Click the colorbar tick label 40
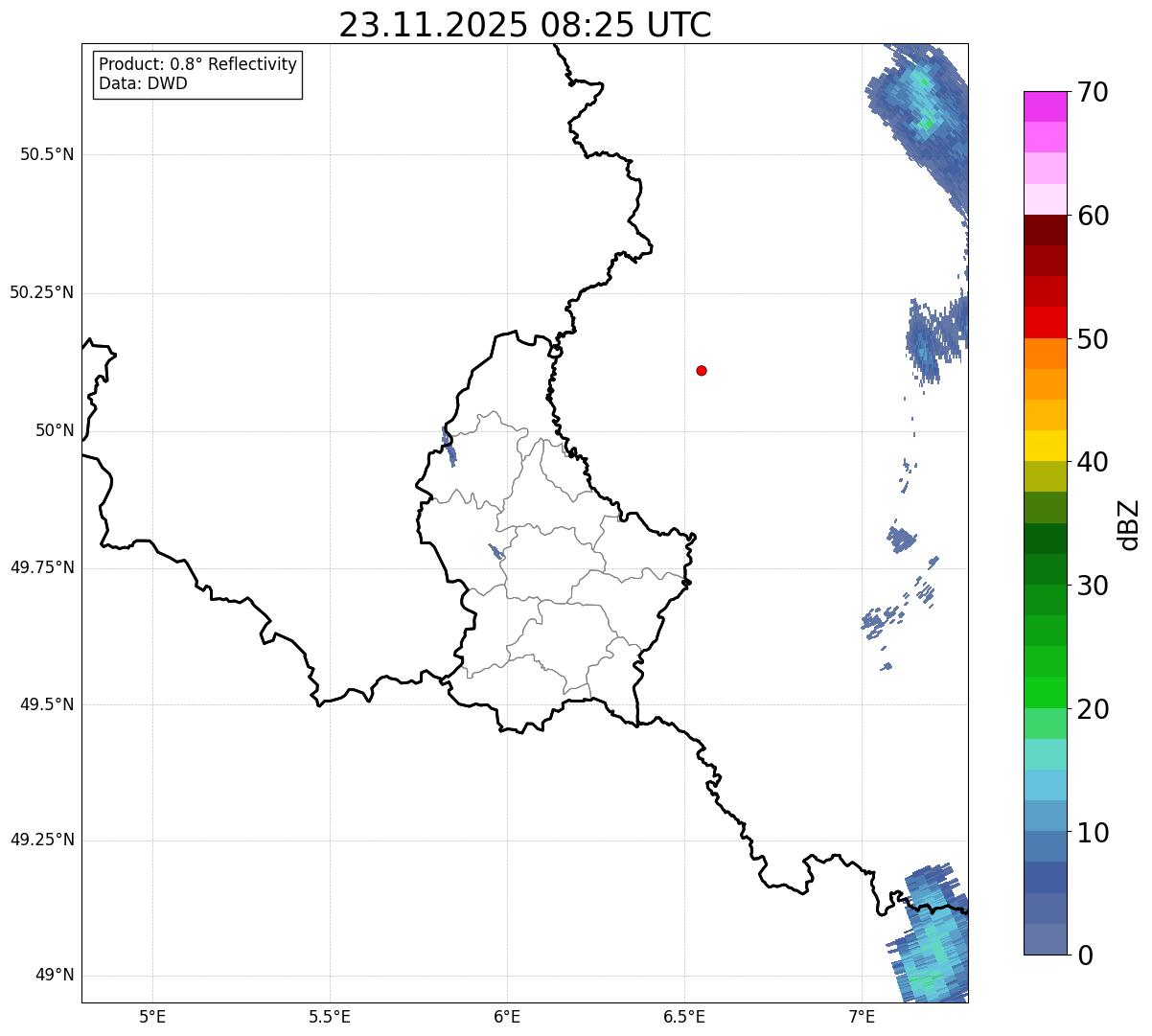The width and height of the screenshot is (1152, 1036). (1093, 462)
